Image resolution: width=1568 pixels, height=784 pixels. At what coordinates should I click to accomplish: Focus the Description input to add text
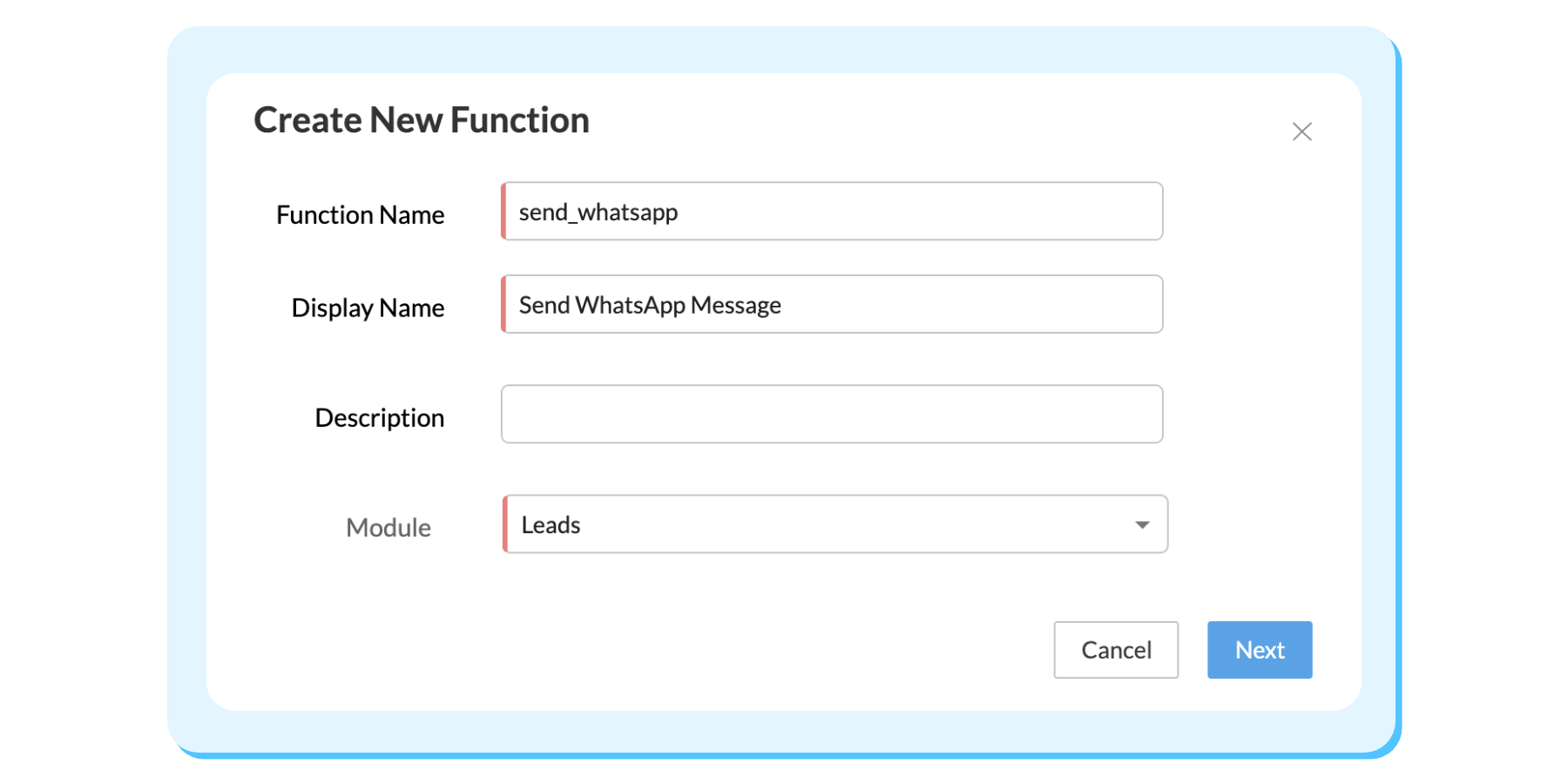[832, 414]
